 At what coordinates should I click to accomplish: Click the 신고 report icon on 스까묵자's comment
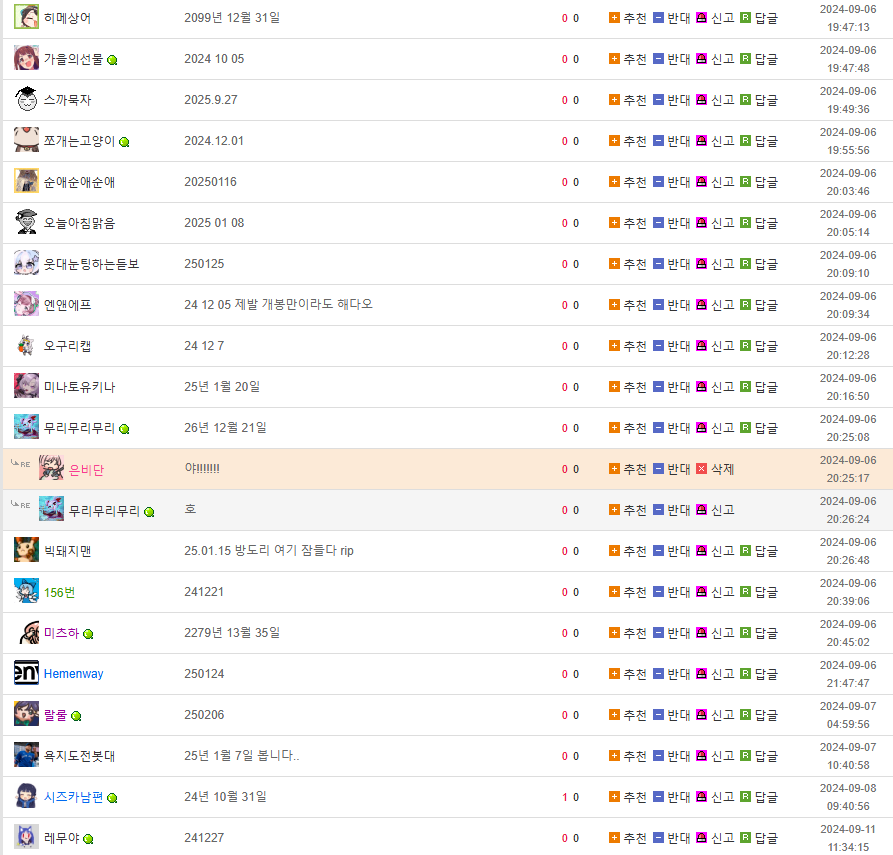(701, 100)
